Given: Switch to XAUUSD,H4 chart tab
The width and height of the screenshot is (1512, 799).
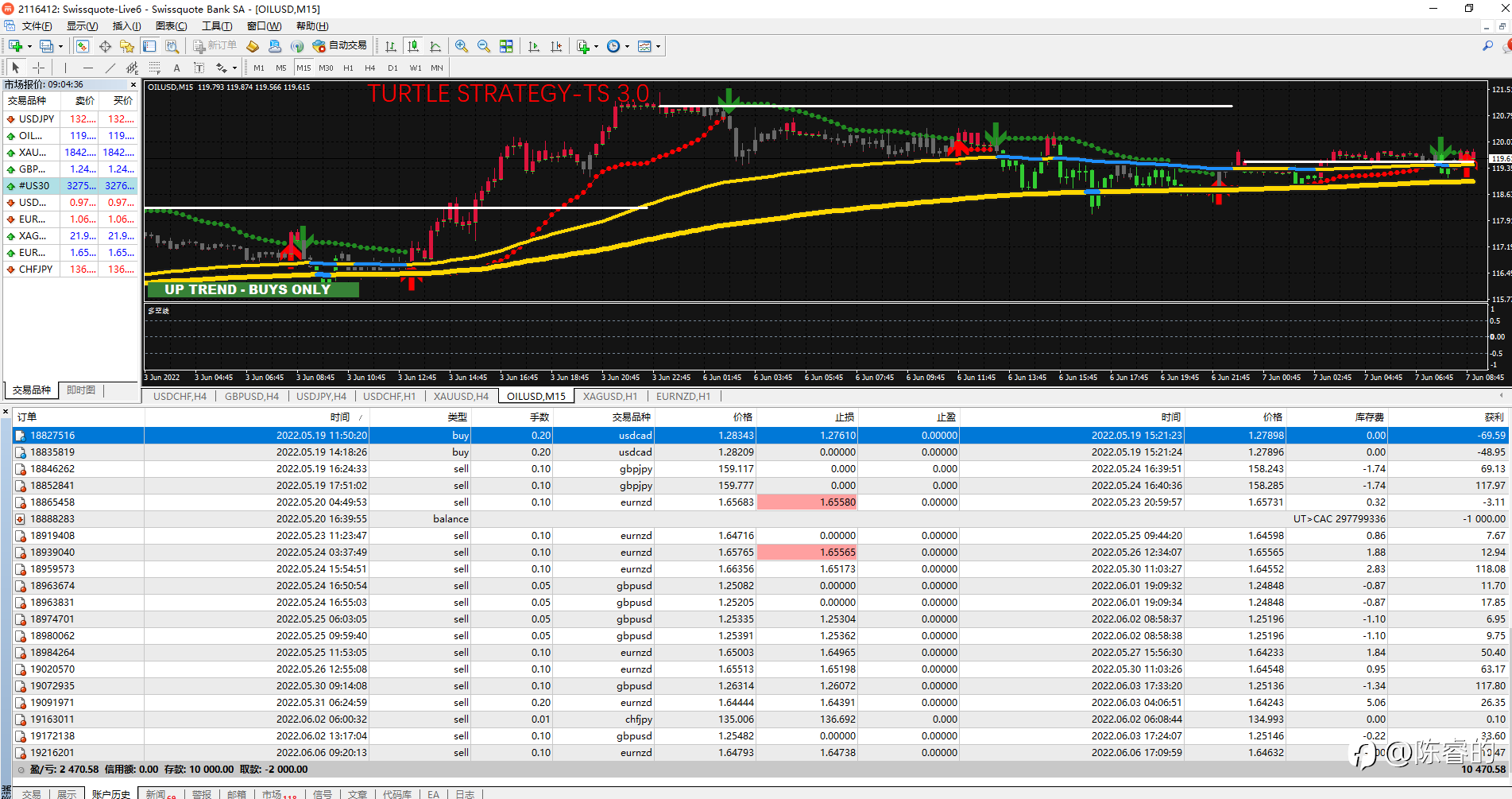Looking at the screenshot, I should tap(461, 396).
